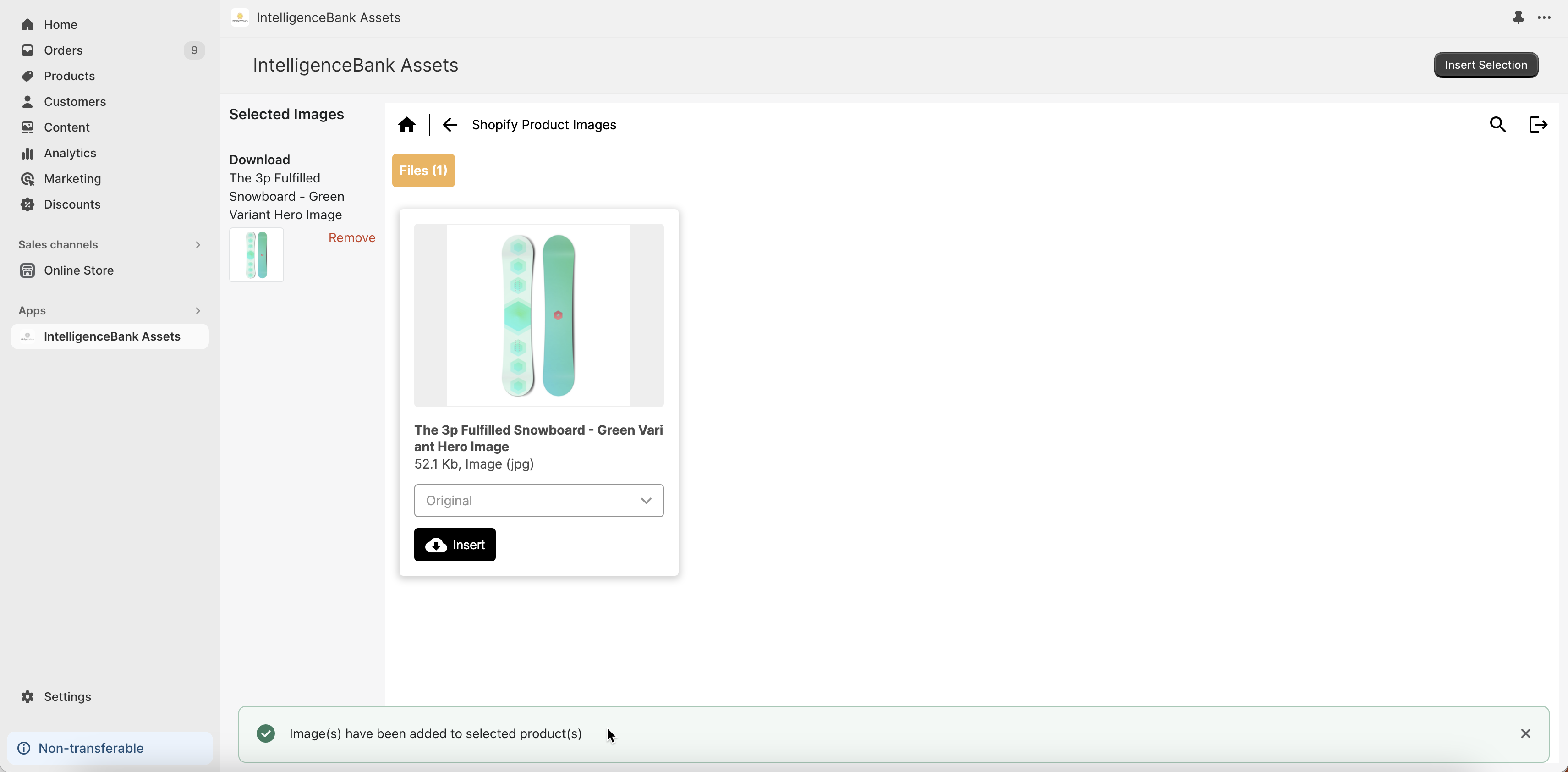Select the Files (1) tab
Viewport: 1568px width, 772px height.
pyautogui.click(x=423, y=171)
